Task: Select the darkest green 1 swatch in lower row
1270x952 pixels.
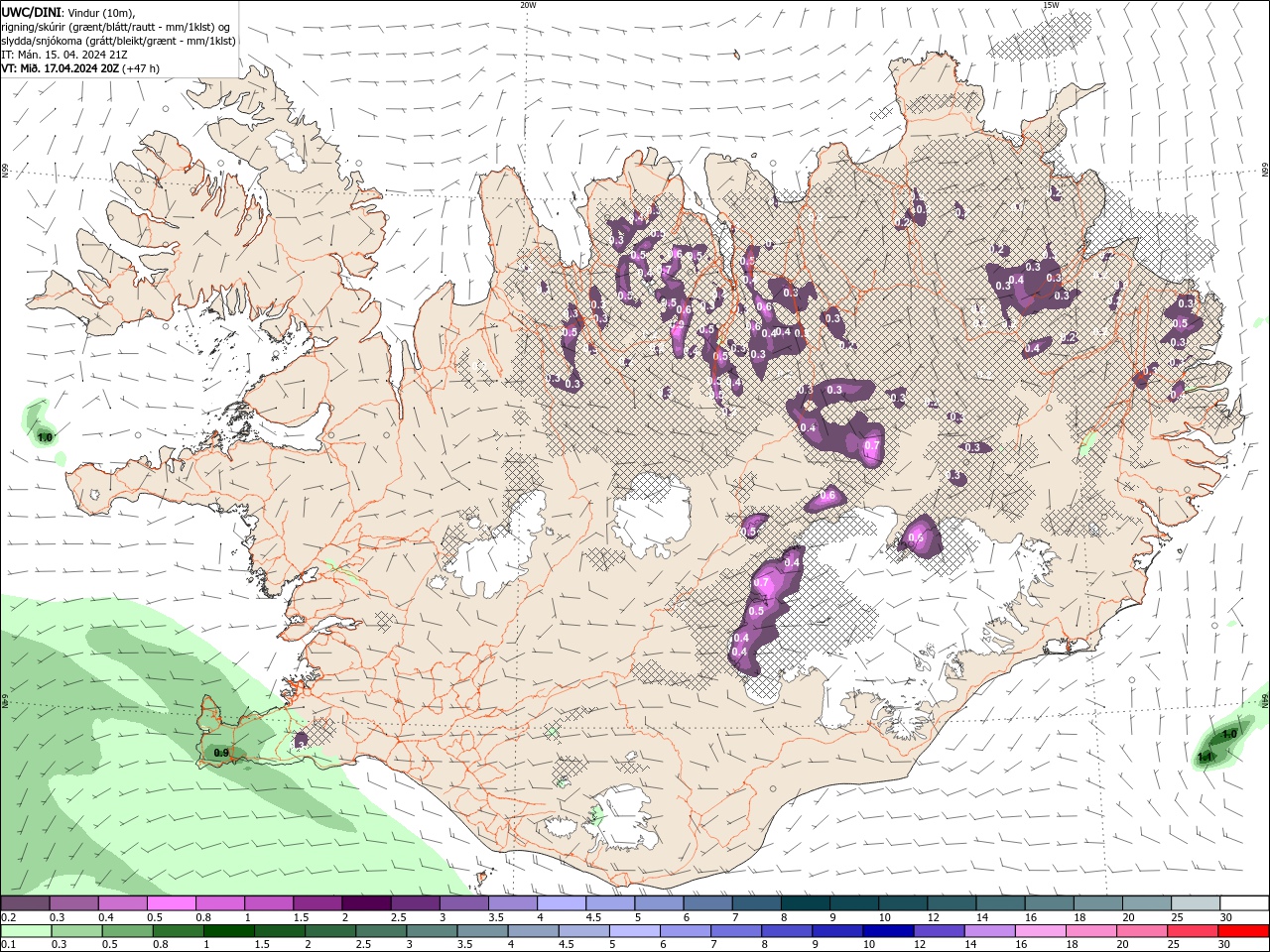Action: point(228,931)
